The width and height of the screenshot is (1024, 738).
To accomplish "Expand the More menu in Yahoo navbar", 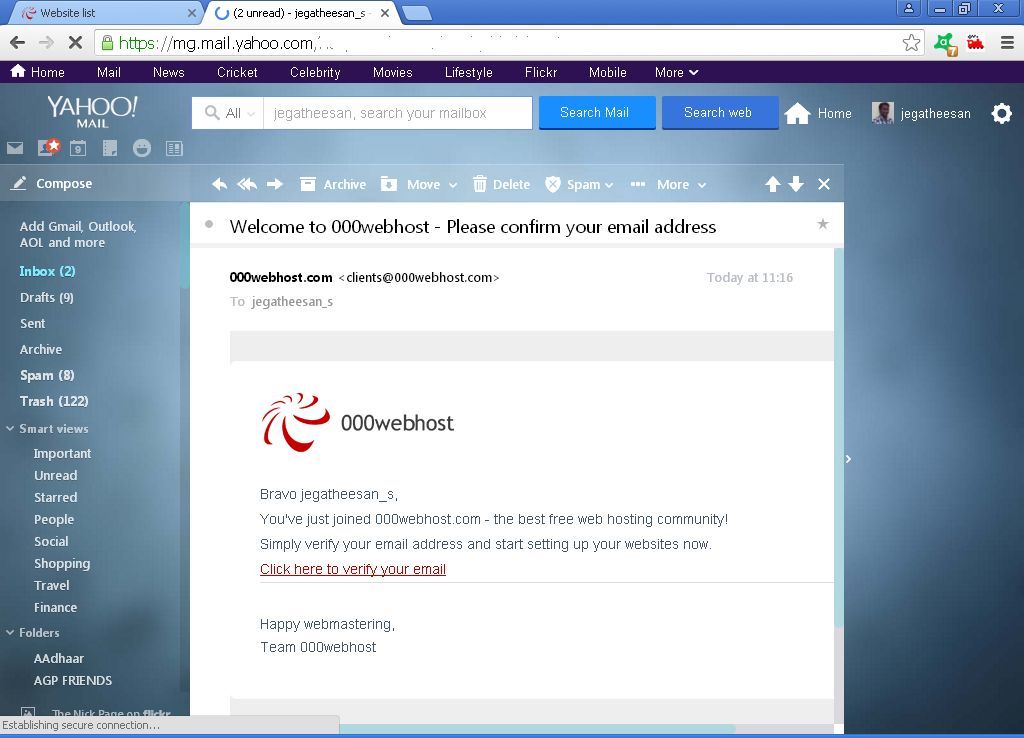I will [677, 72].
